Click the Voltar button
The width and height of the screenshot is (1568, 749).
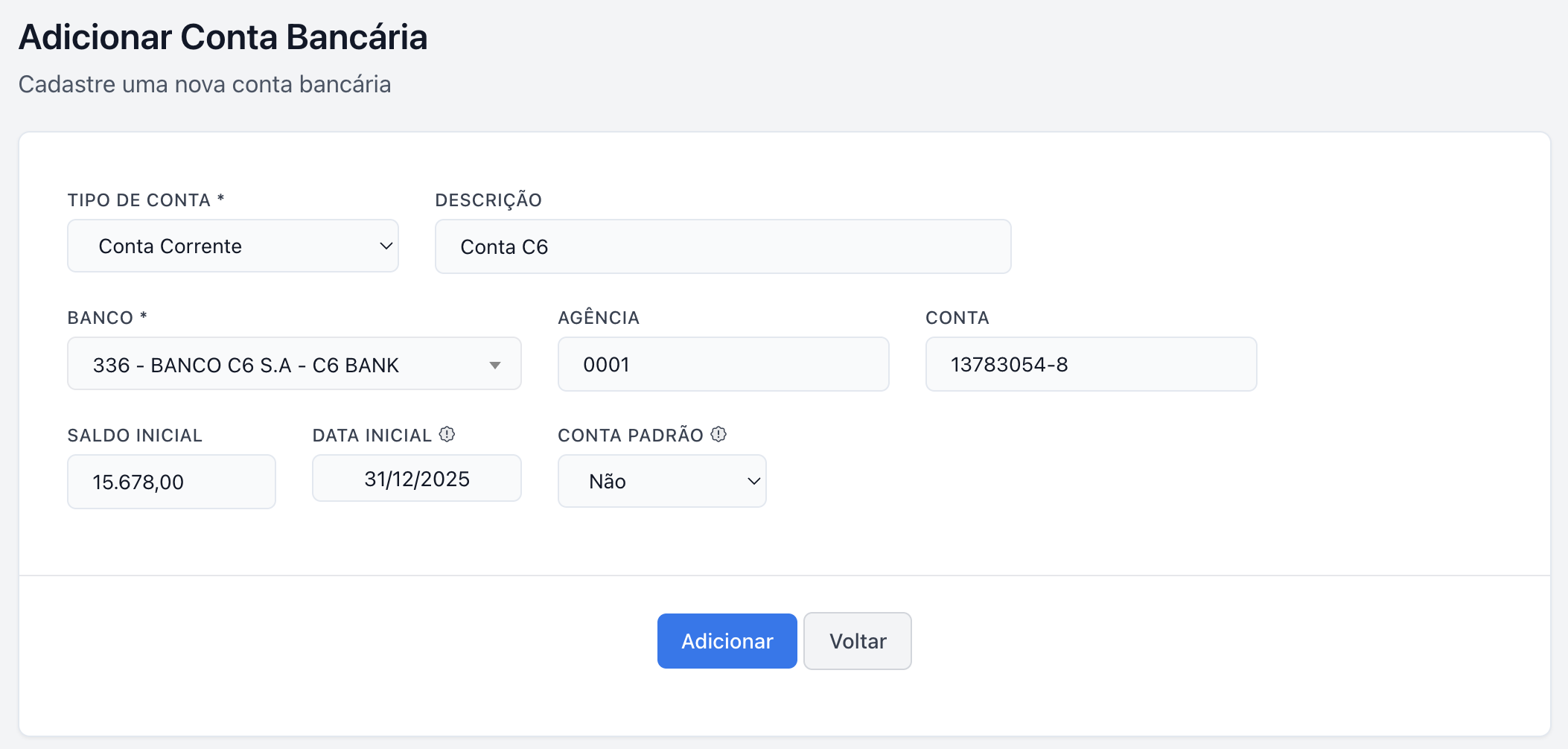pos(858,641)
